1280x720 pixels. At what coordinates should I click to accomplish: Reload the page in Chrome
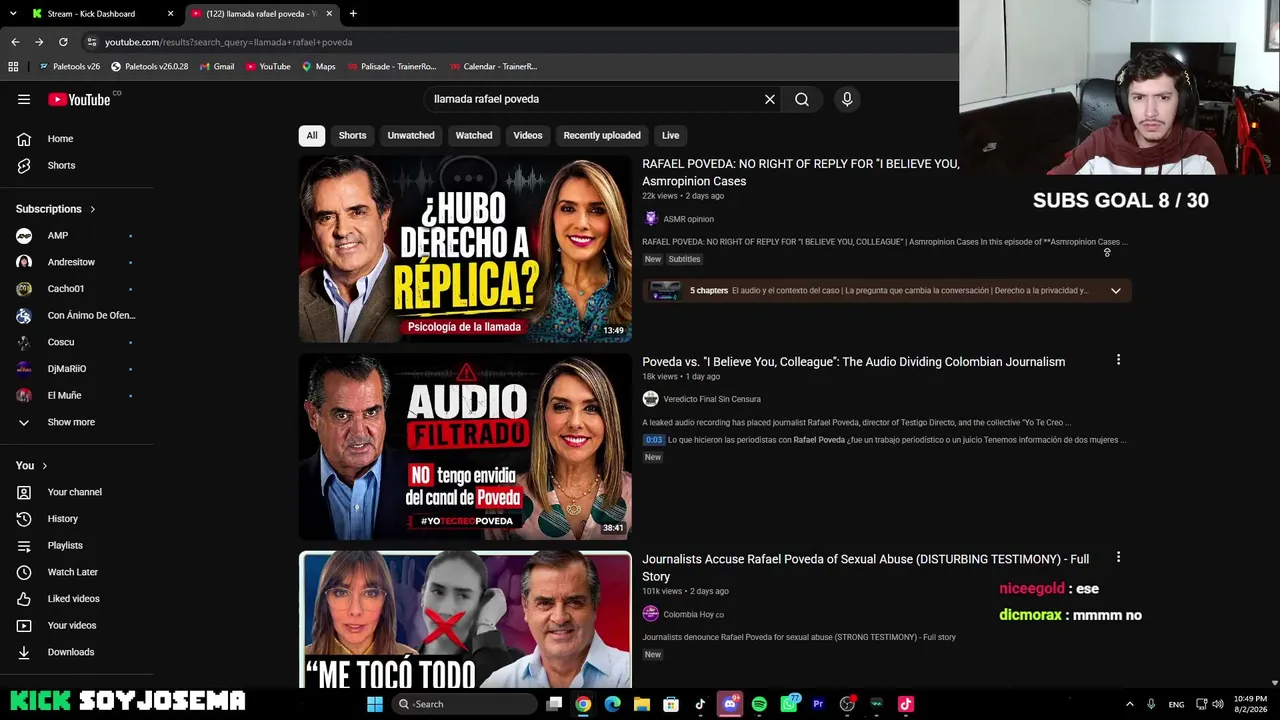pyautogui.click(x=63, y=42)
